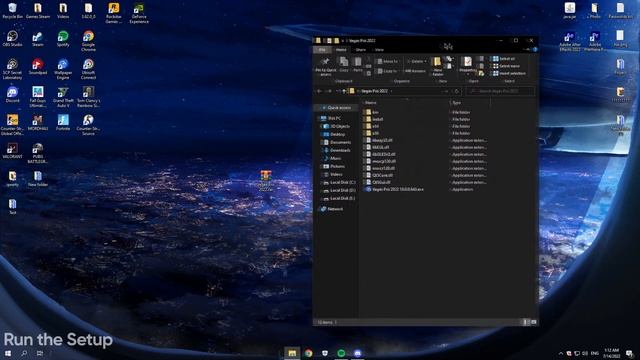Viewport: 640px width, 360px height.
Task: Click File Explorer on the taskbar
Action: (292, 353)
